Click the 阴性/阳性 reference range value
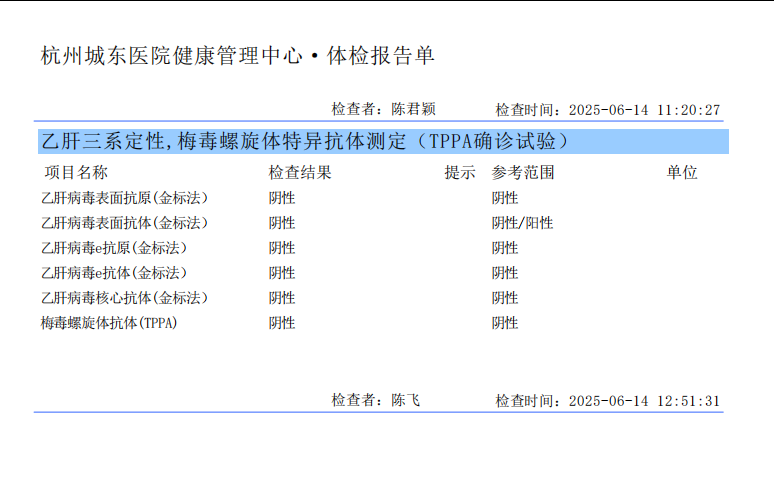 pos(522,223)
